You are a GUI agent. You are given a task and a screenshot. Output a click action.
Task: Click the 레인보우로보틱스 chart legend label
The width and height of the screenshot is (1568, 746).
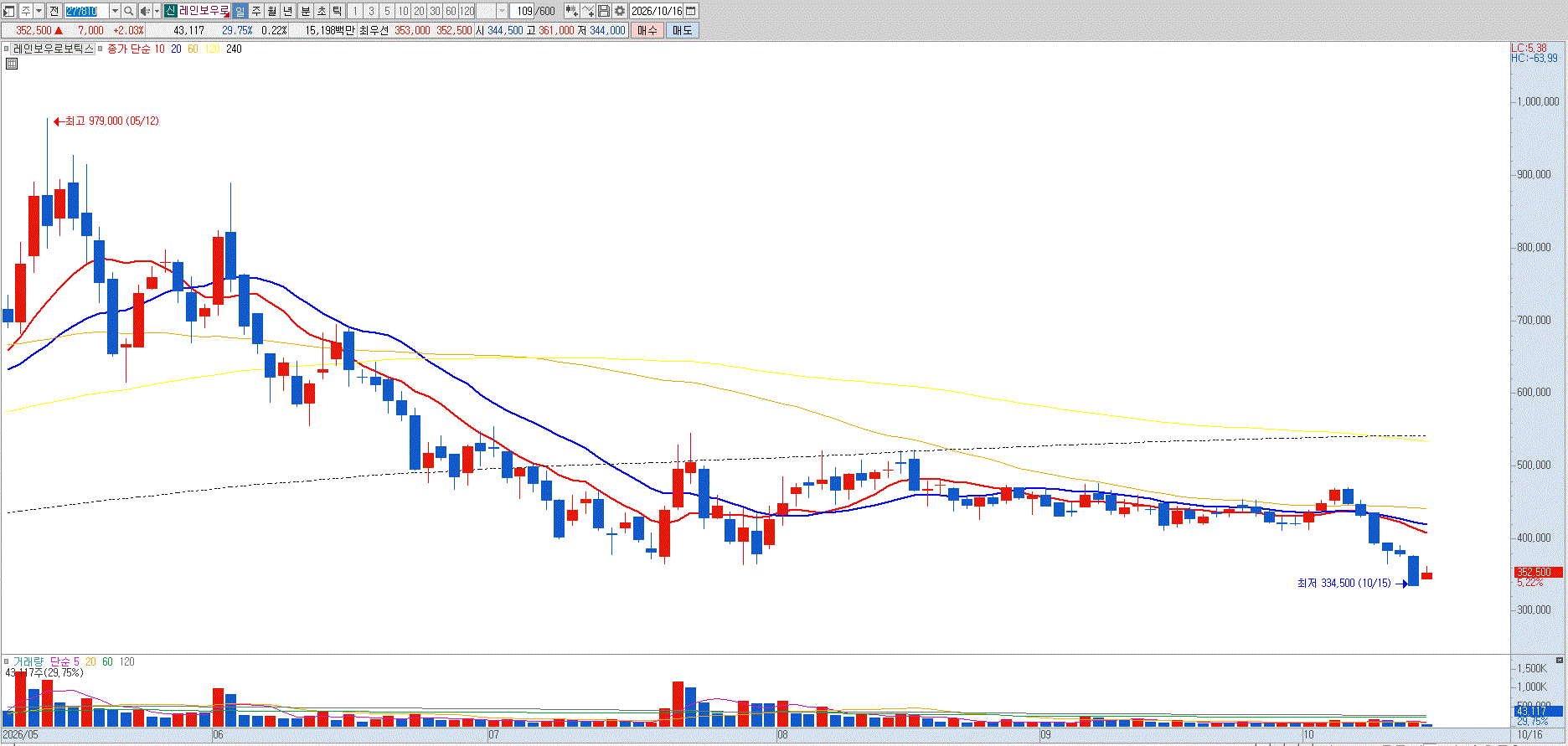tap(53, 49)
